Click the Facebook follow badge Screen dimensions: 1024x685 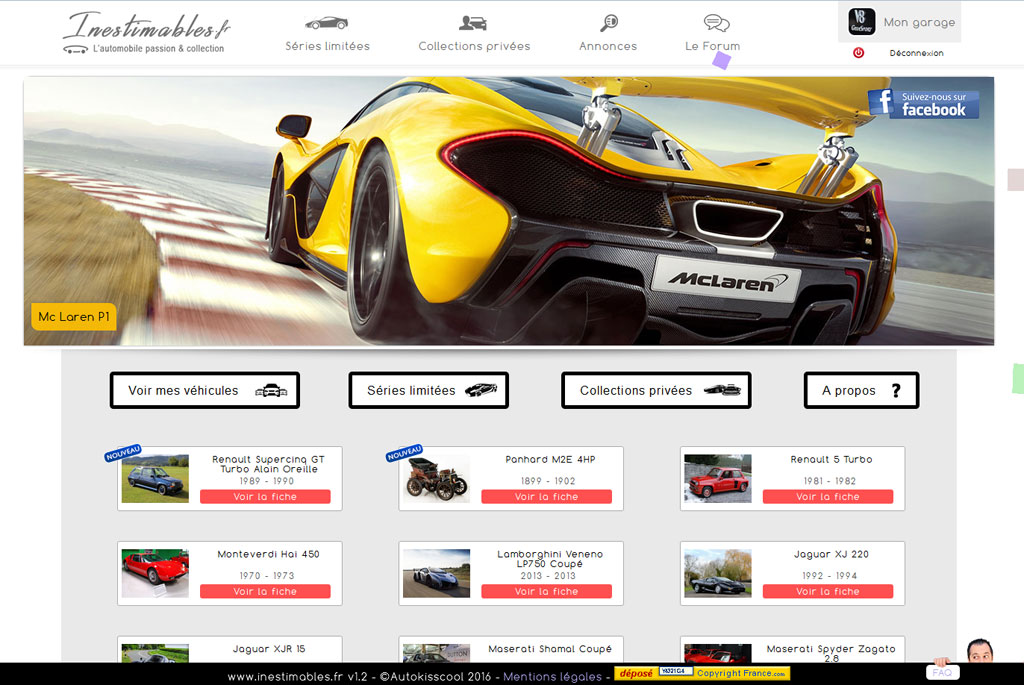coord(923,104)
